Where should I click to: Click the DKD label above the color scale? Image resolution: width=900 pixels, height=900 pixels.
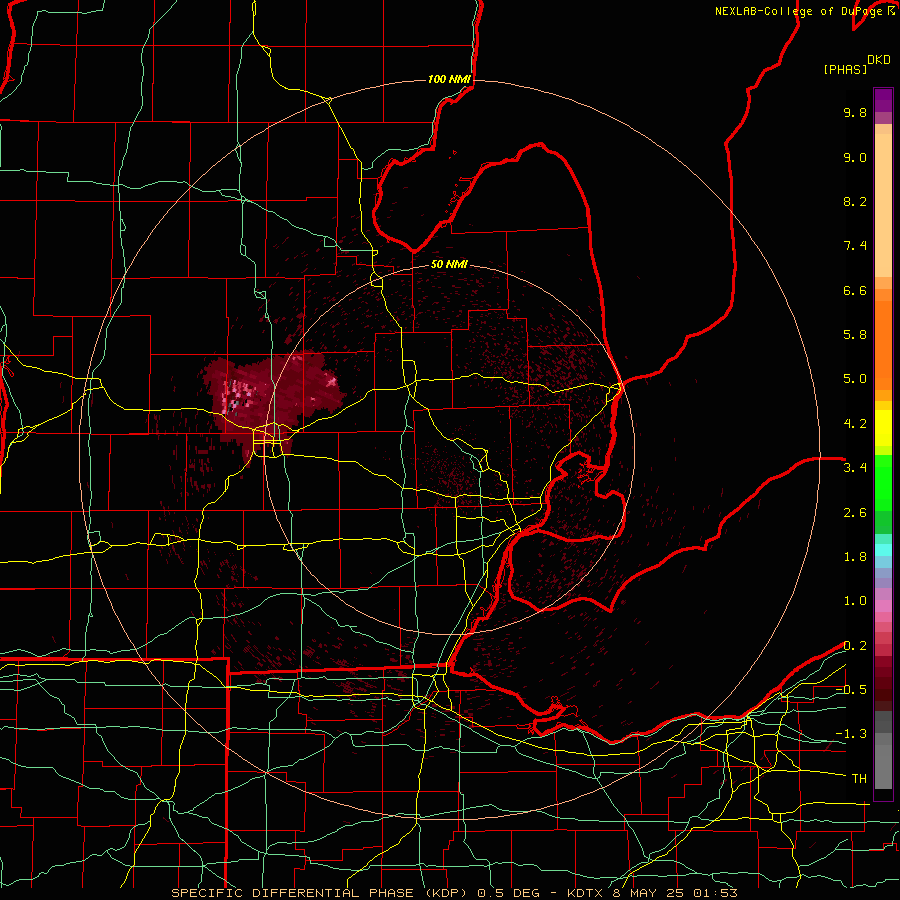[x=879, y=59]
